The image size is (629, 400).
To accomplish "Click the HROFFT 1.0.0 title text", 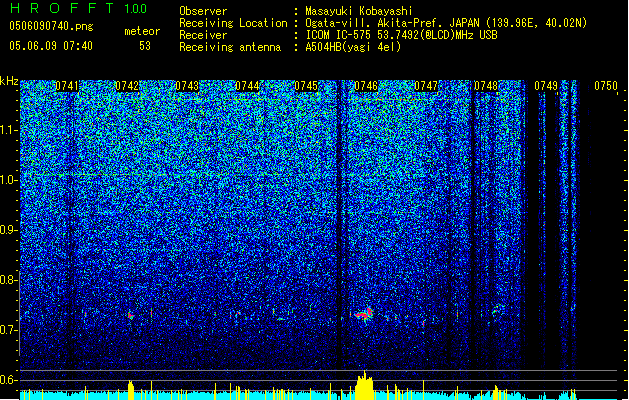I will [78, 8].
